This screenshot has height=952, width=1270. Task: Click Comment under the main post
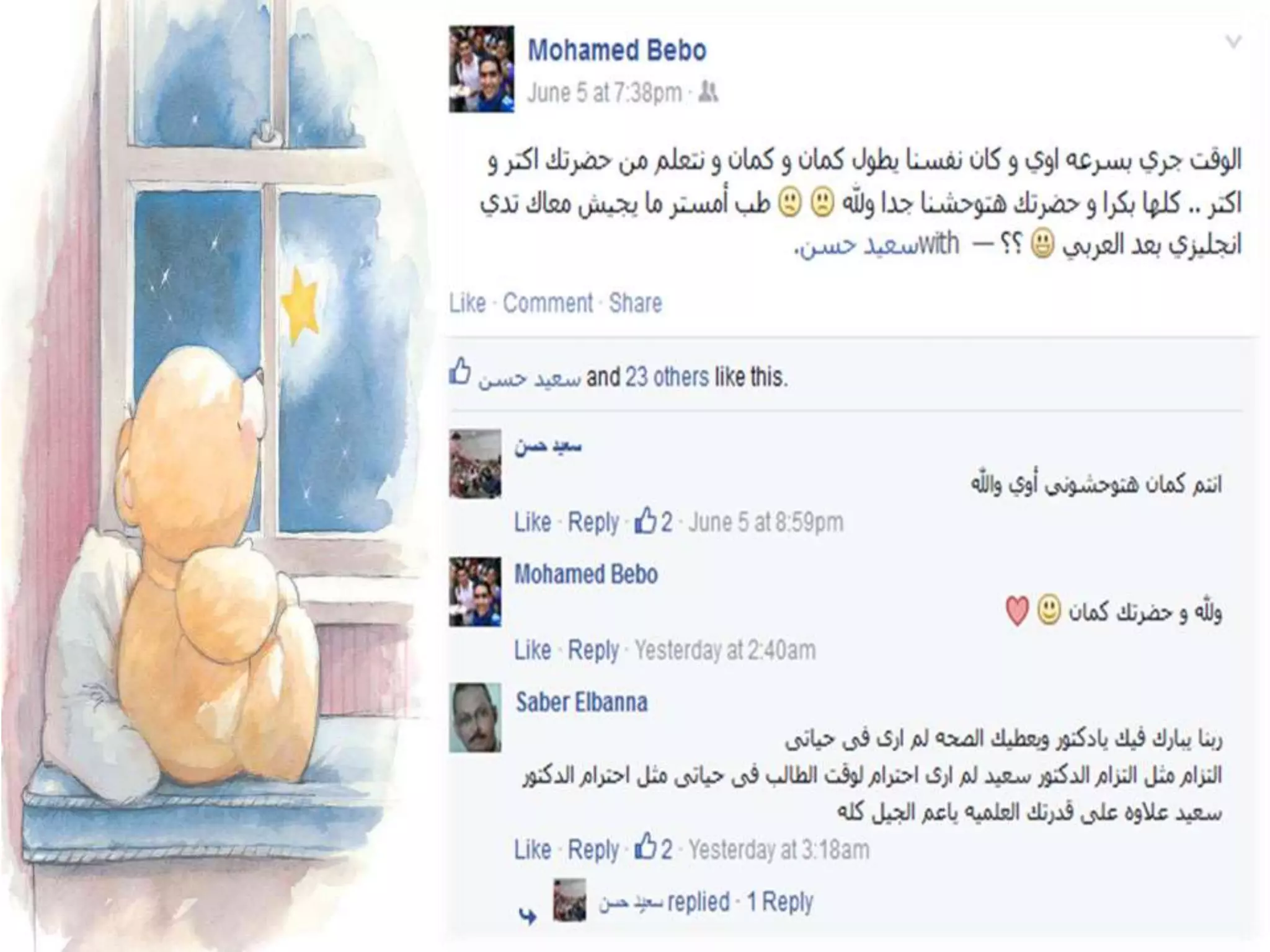point(548,303)
